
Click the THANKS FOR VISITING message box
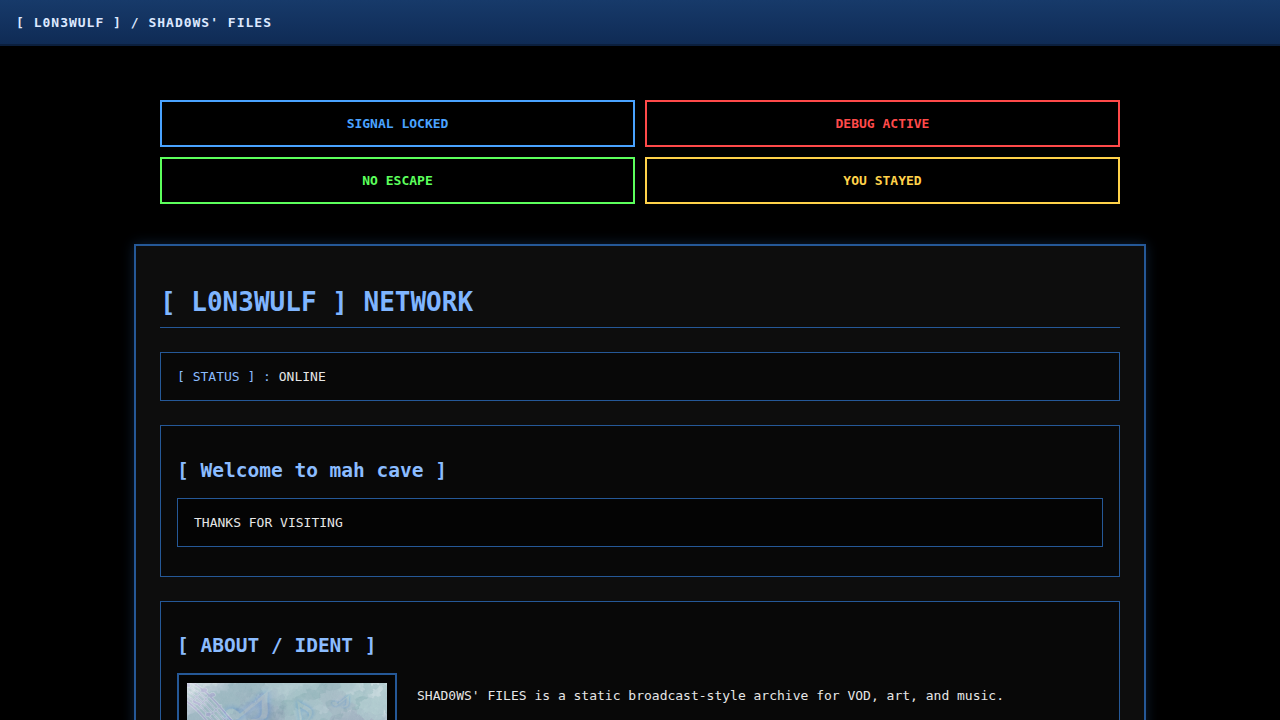click(640, 523)
